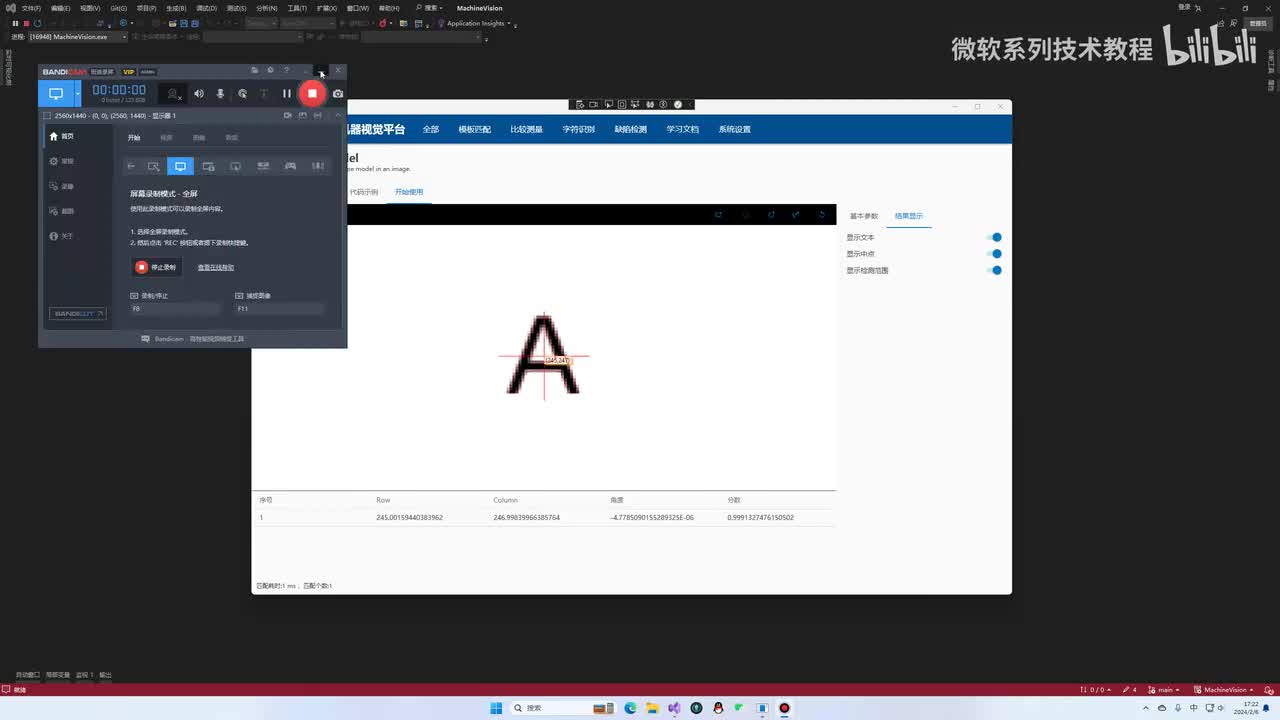The image size is (1280, 720).
Task: Open 全部 in MachineVision navigation
Action: pyautogui.click(x=431, y=129)
